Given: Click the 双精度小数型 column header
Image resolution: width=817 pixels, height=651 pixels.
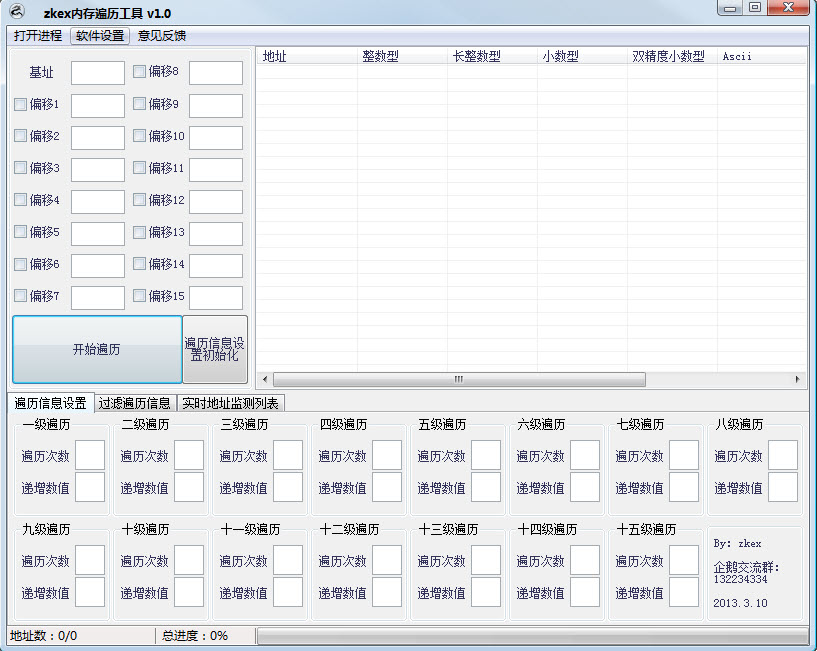Looking at the screenshot, I should tap(670, 57).
